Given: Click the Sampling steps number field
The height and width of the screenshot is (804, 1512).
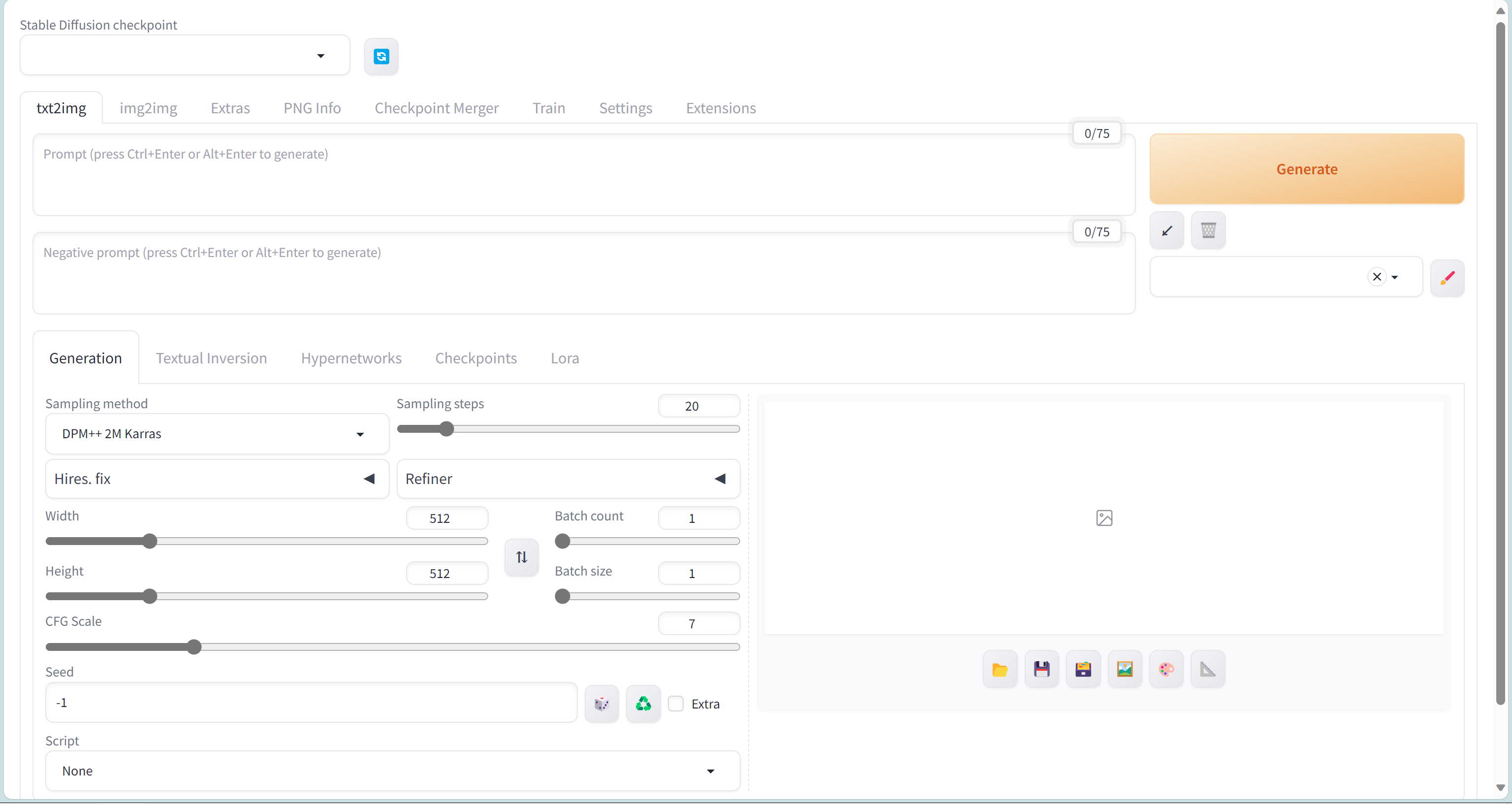Looking at the screenshot, I should (699, 406).
